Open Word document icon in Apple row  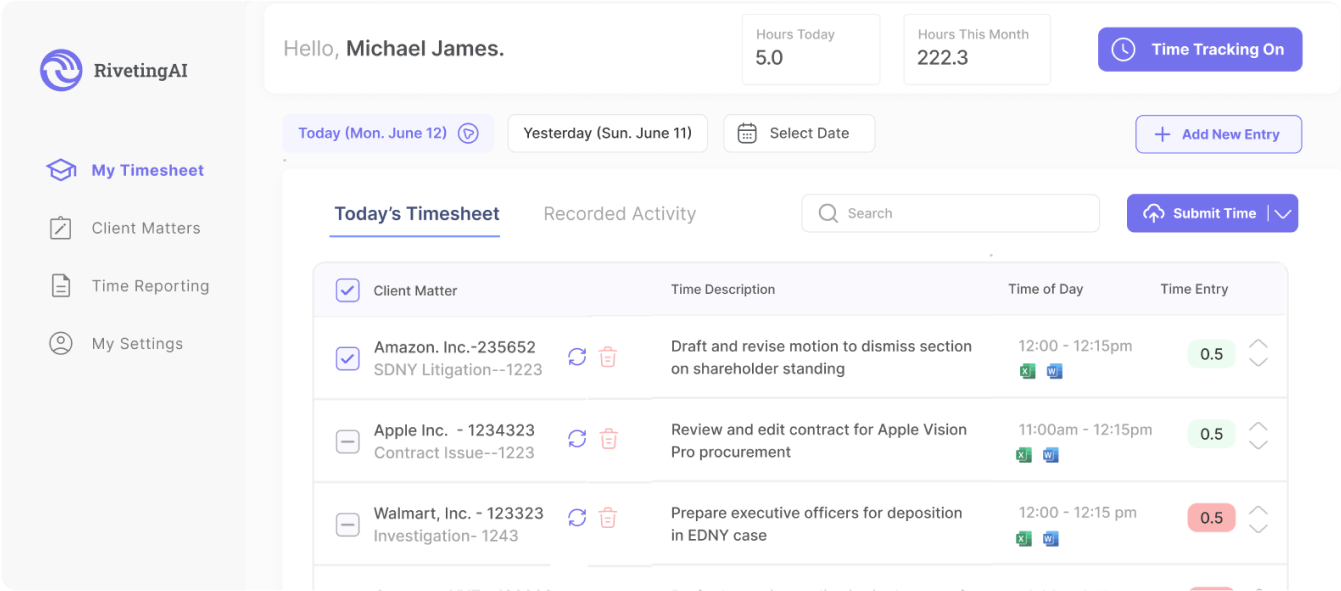coord(1051,455)
